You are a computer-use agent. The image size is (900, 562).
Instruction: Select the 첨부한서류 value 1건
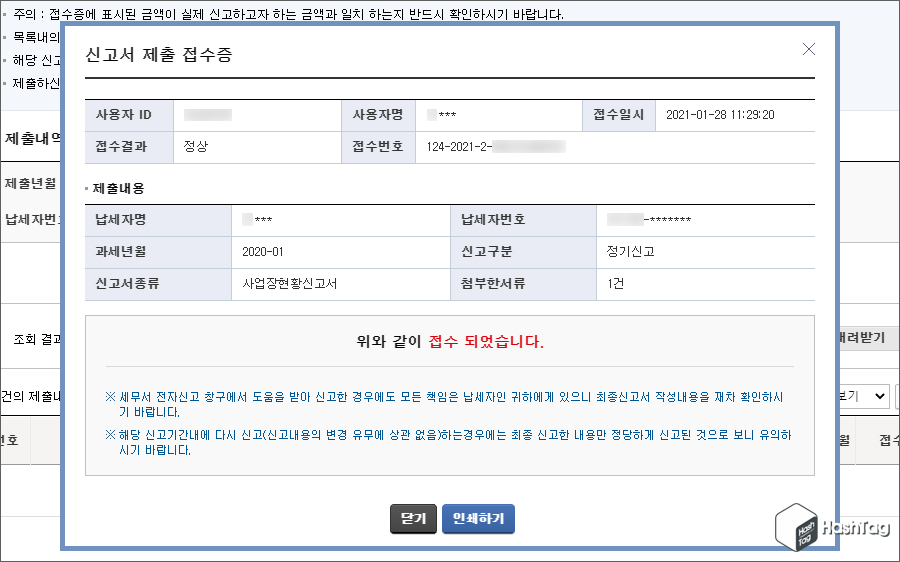(615, 284)
